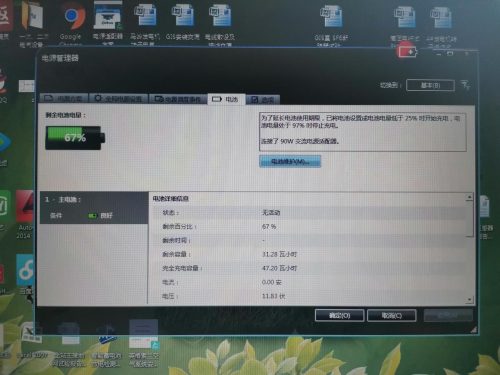Viewport: 500px width, 375px height.
Task: Switch to the 选项 tab
Action: click(263, 99)
